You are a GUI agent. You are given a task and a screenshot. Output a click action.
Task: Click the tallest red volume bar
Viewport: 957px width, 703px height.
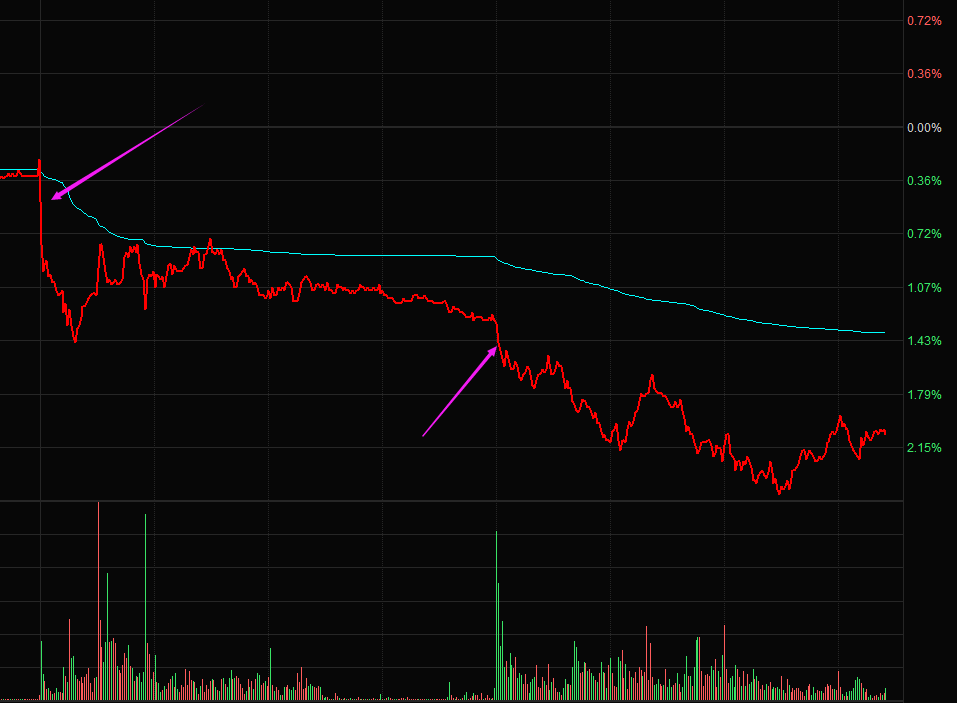[98, 600]
